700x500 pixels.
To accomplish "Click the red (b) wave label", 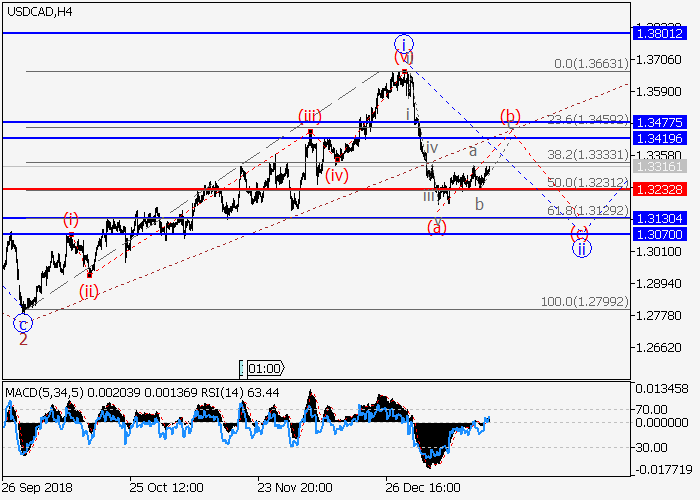I will (x=510, y=116).
